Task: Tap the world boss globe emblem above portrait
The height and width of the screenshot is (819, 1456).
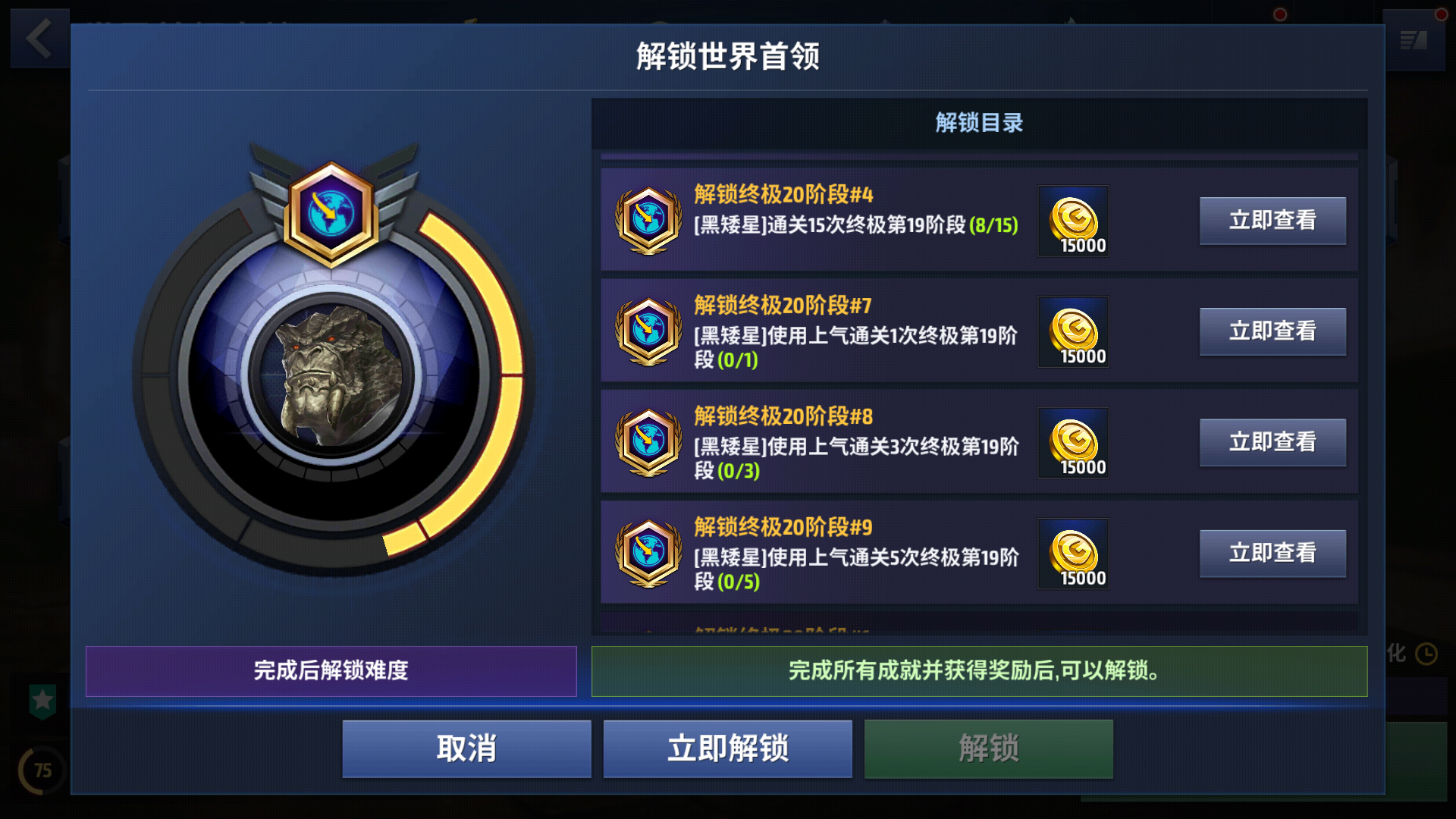Action: pos(331,213)
